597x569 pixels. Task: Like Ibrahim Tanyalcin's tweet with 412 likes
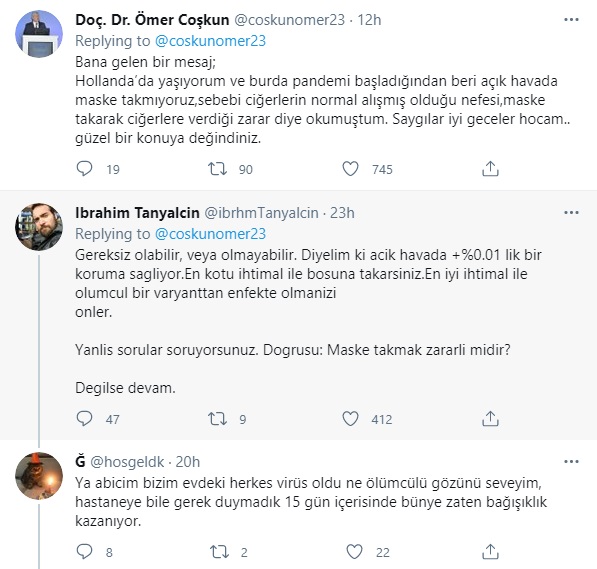click(350, 418)
